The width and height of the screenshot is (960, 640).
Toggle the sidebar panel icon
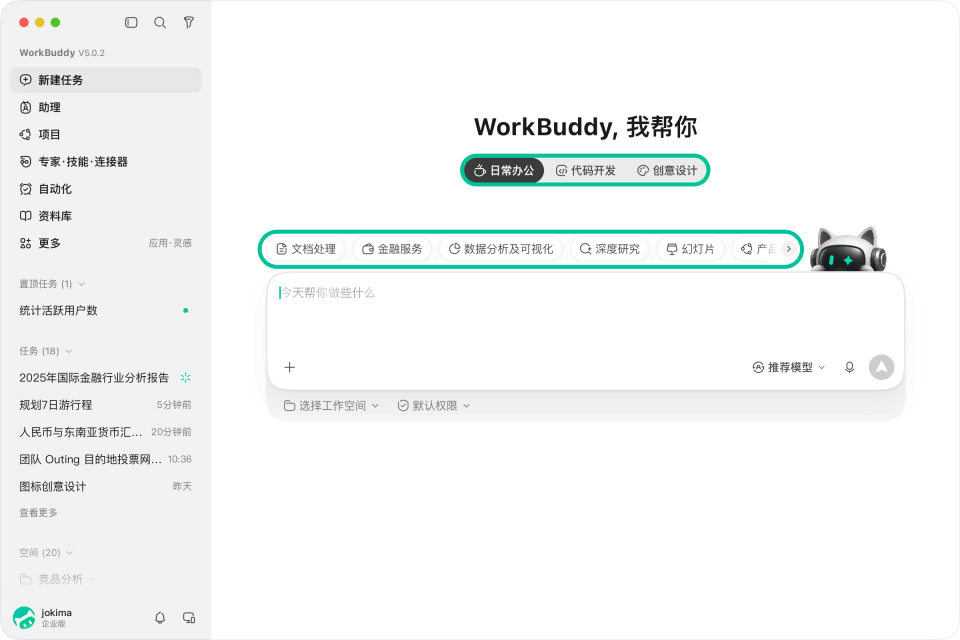click(131, 23)
